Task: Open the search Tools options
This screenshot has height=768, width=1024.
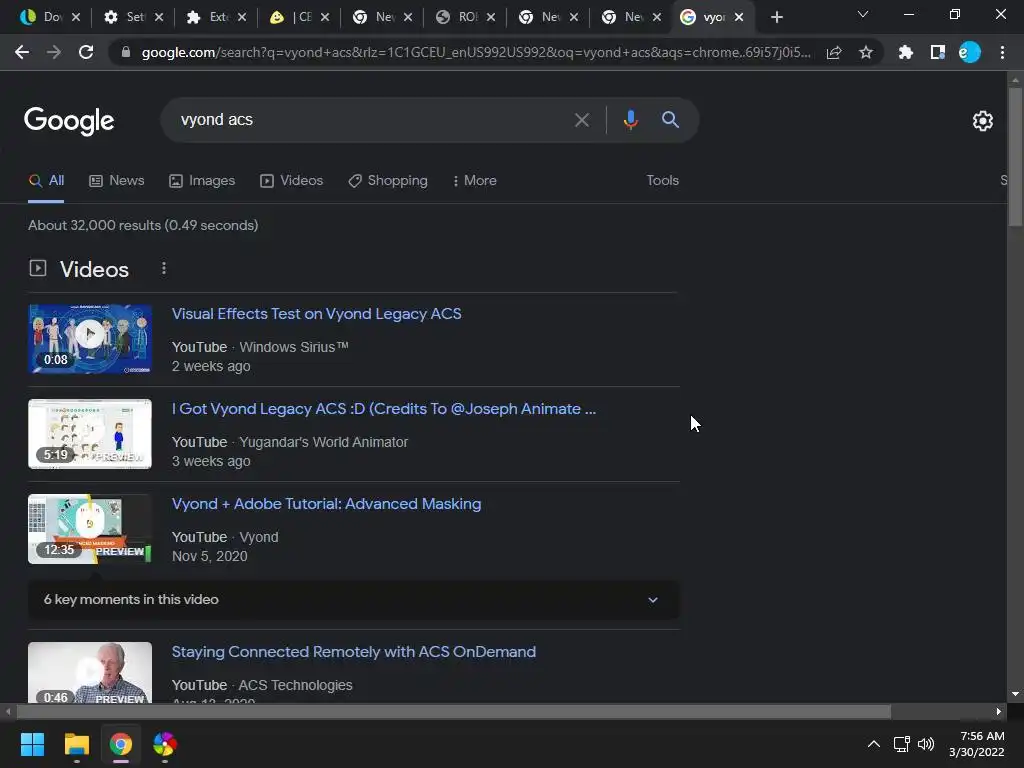Action: coord(662,181)
